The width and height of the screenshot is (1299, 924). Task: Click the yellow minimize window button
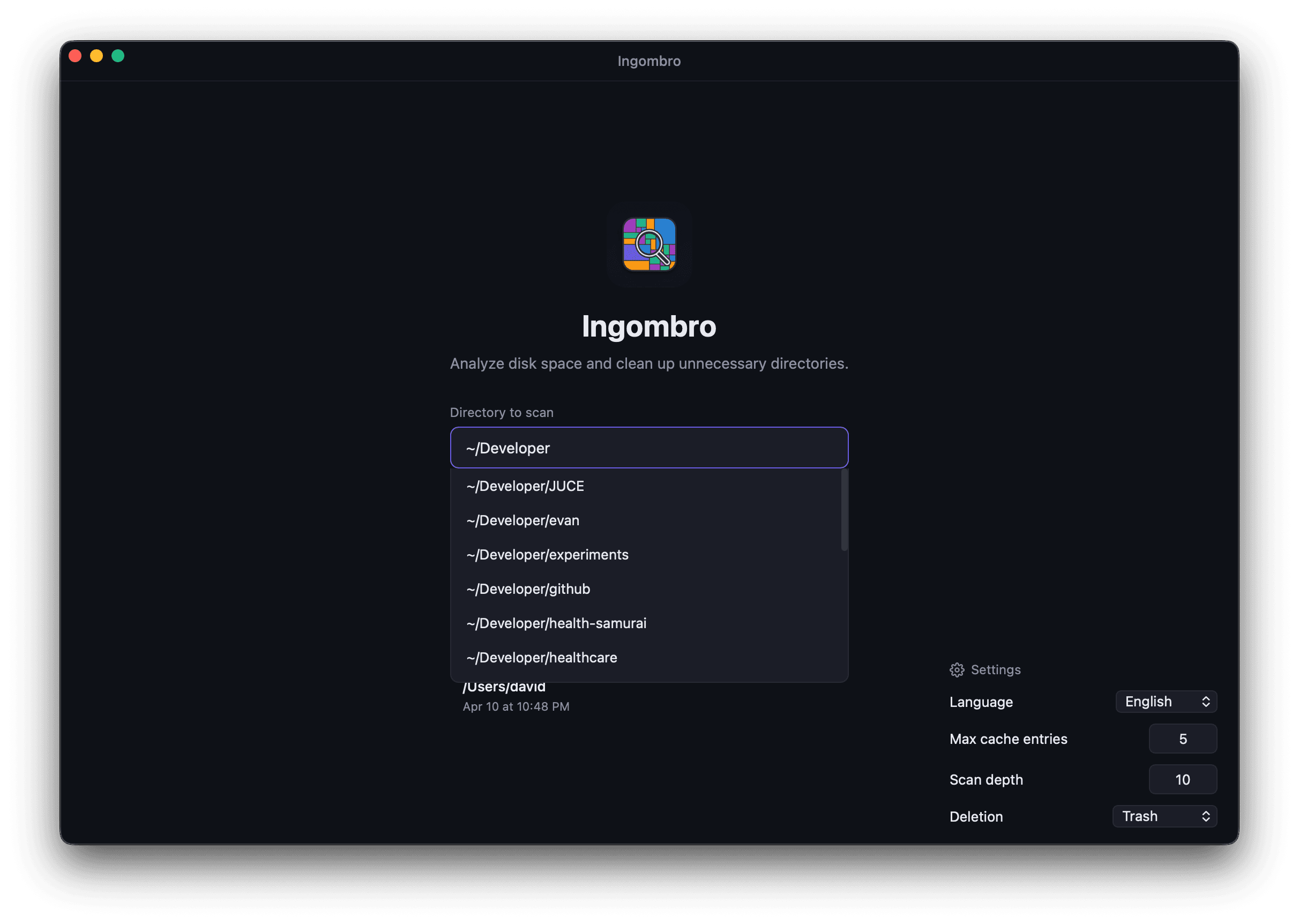[96, 56]
